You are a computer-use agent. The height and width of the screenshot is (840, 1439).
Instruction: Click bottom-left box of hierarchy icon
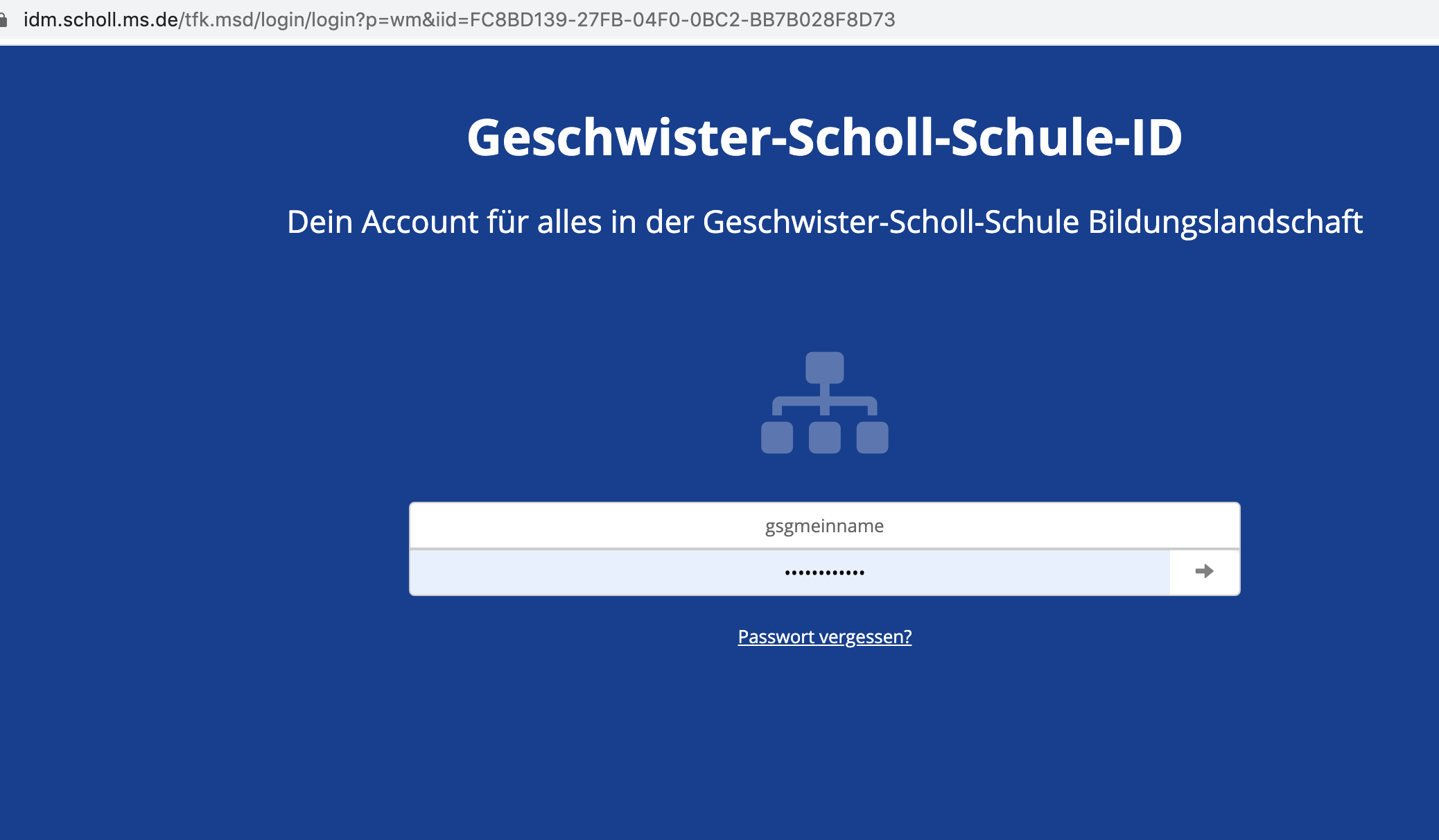click(x=776, y=437)
